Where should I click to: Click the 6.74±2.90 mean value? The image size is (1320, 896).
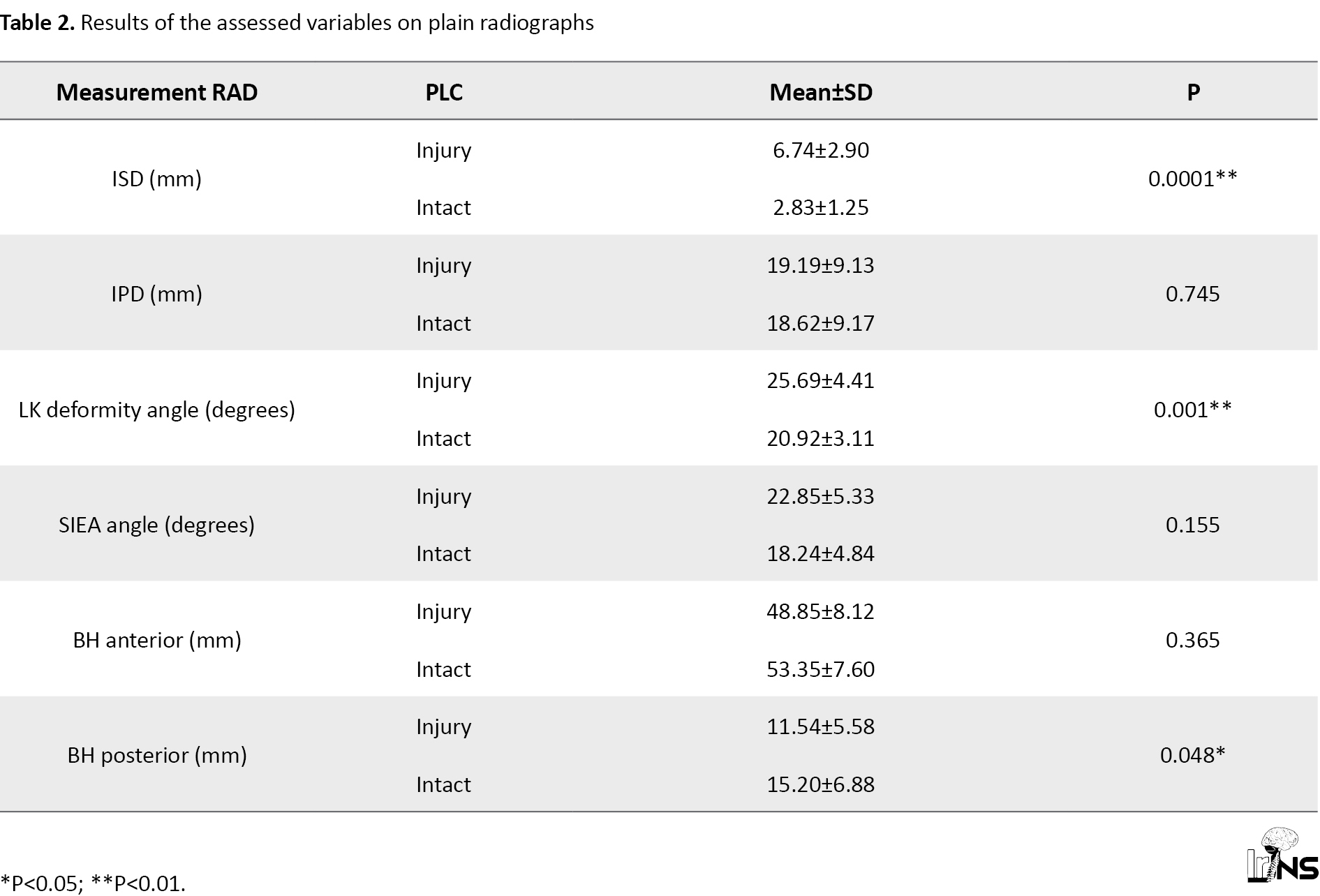821,150
